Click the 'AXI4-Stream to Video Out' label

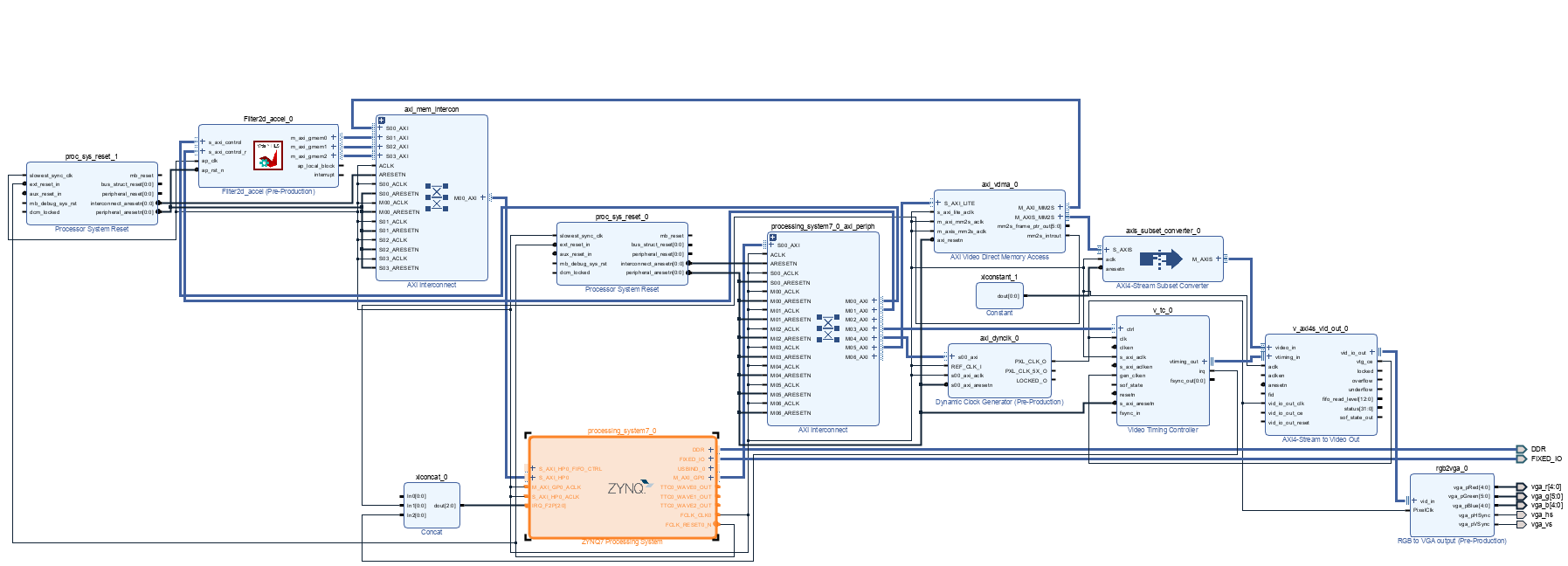[x=1321, y=440]
